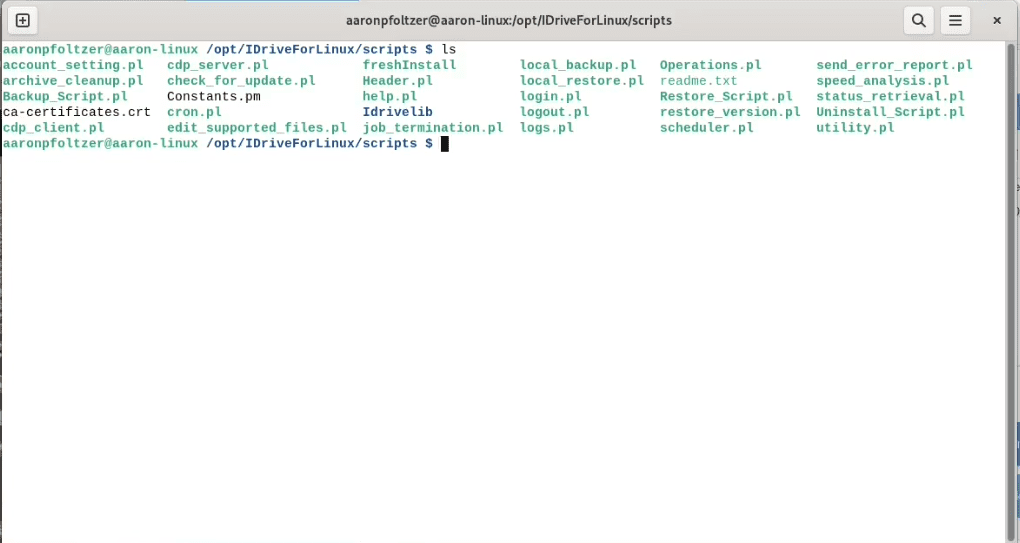This screenshot has width=1020, height=543.
Task: Click the readme.txt file name
Action: tap(699, 81)
